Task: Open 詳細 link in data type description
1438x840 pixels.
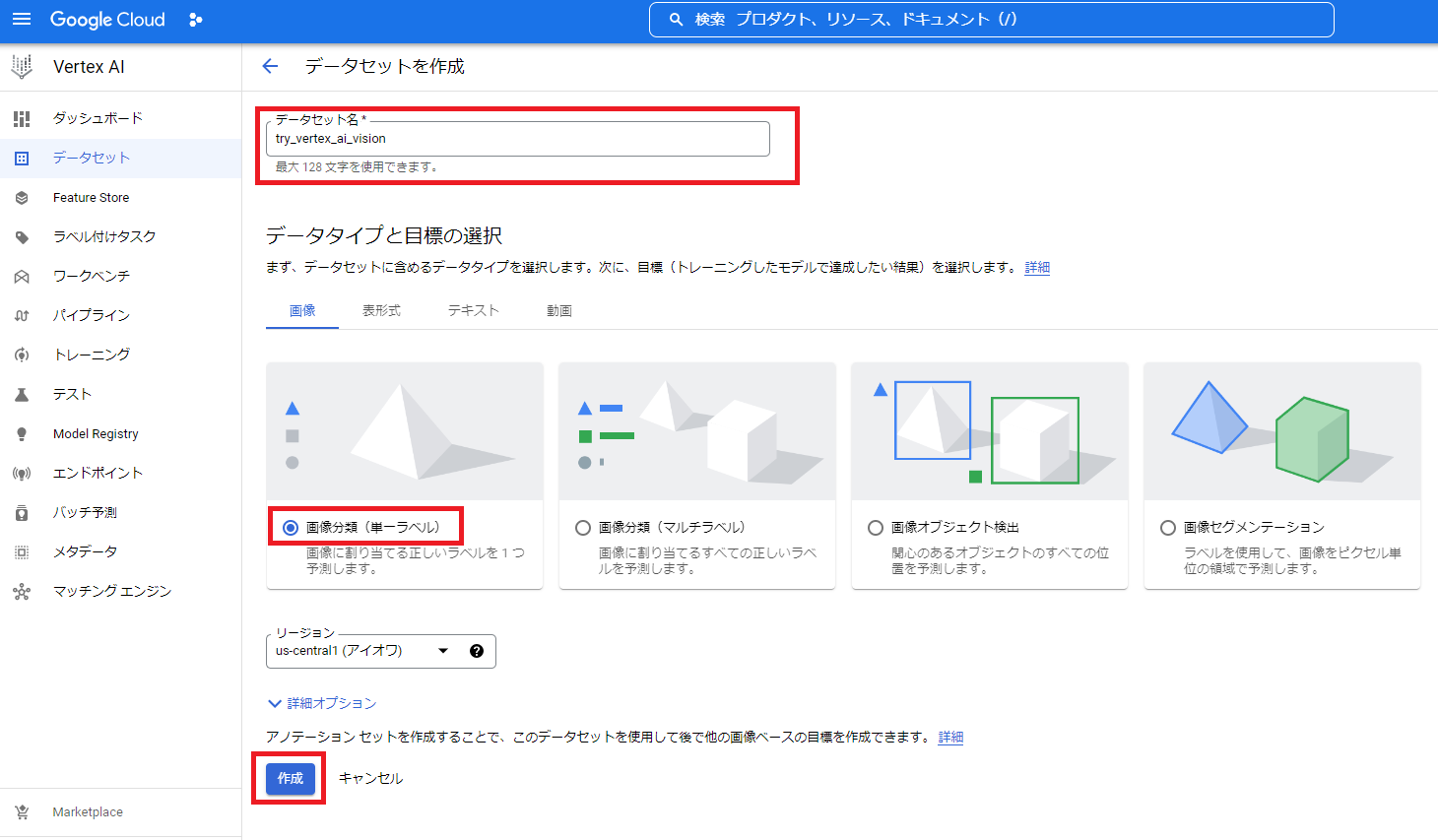Action: click(x=1037, y=268)
